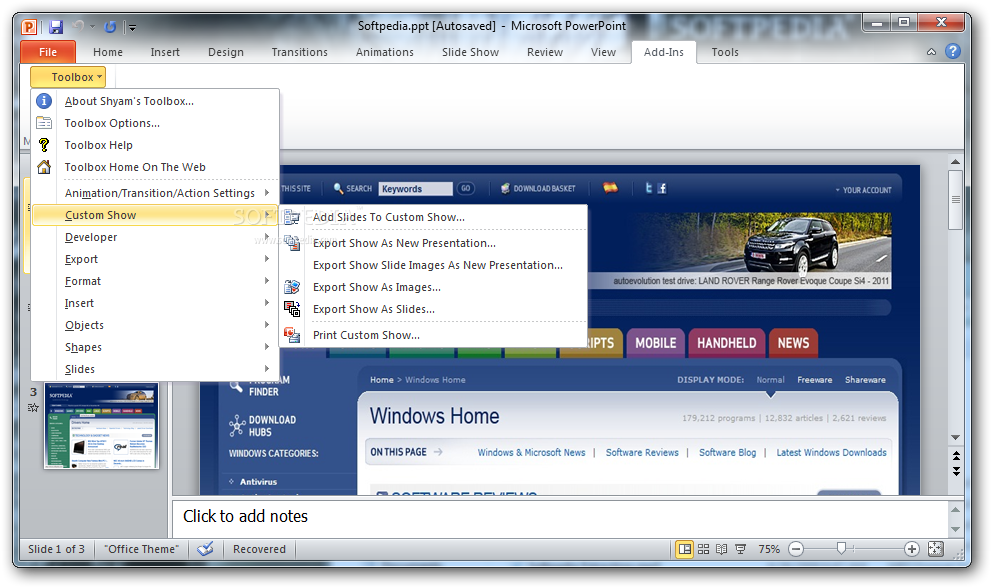
Task: Click the Print Custom Show icon
Action: [x=292, y=334]
